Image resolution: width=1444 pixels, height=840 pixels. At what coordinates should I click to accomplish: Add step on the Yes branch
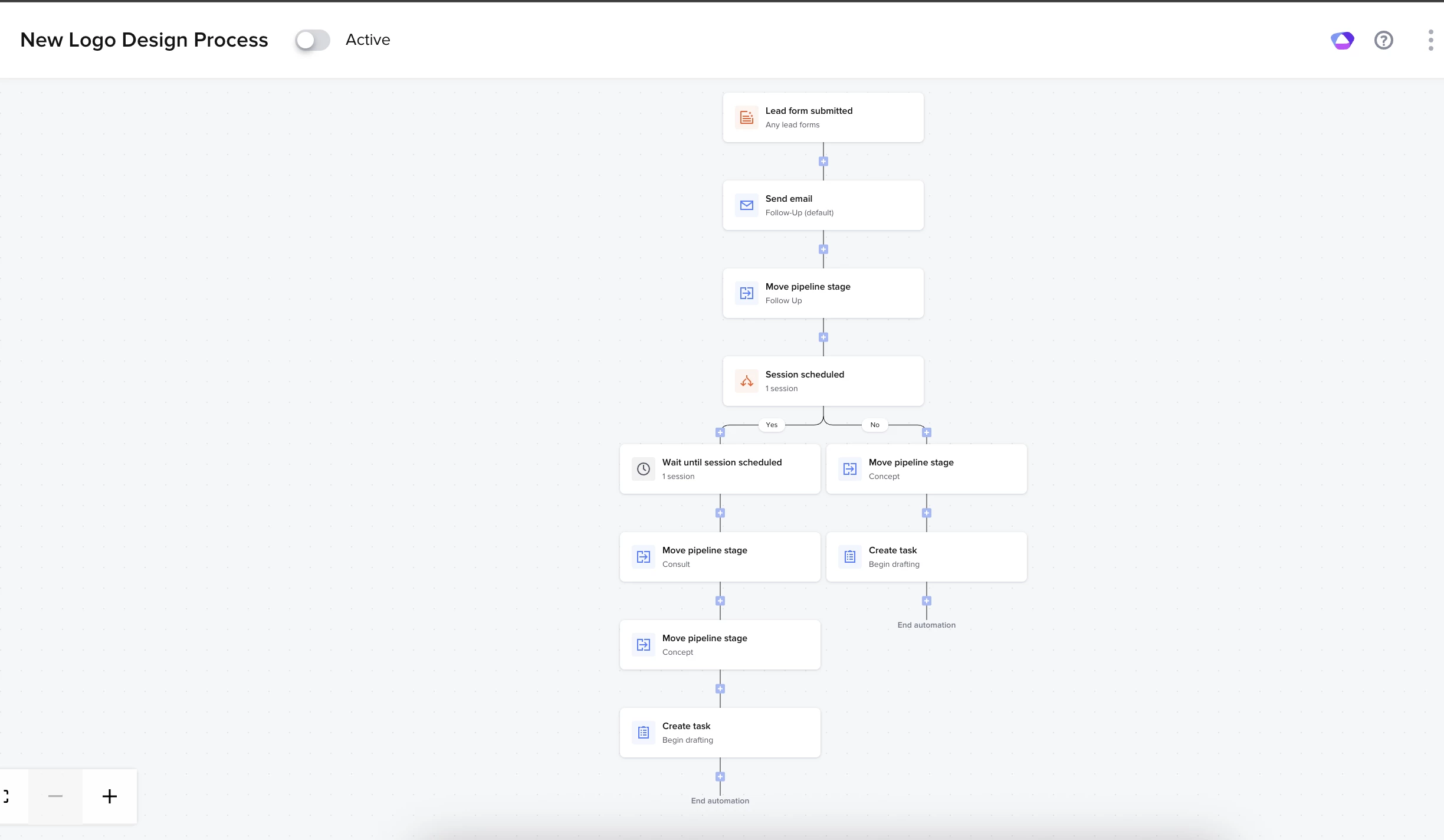720,433
